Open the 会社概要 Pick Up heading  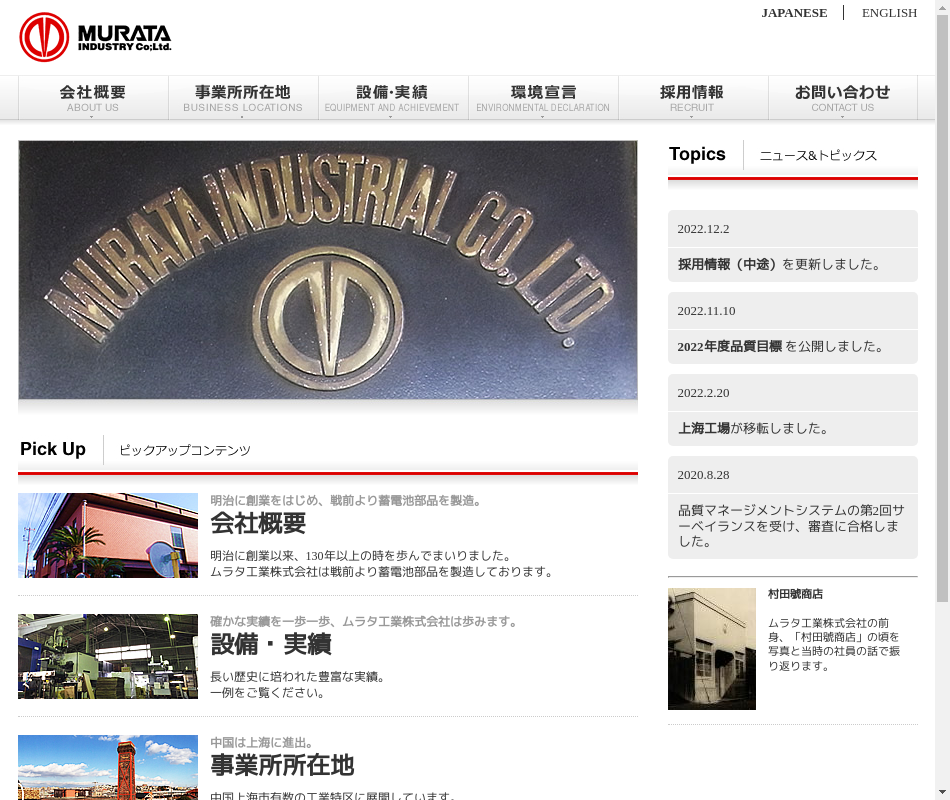click(258, 523)
